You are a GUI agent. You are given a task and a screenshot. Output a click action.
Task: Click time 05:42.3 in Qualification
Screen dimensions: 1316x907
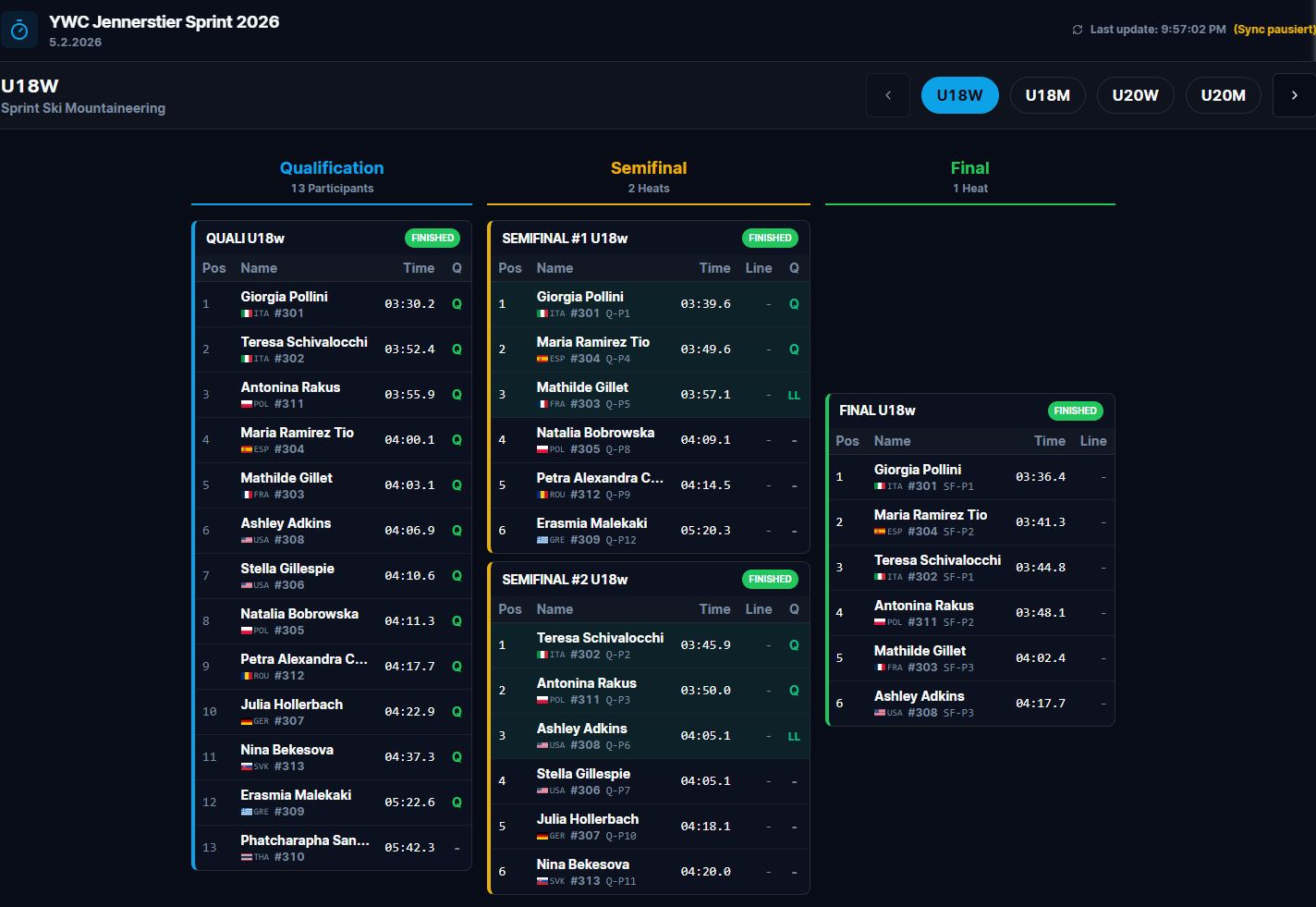409,848
